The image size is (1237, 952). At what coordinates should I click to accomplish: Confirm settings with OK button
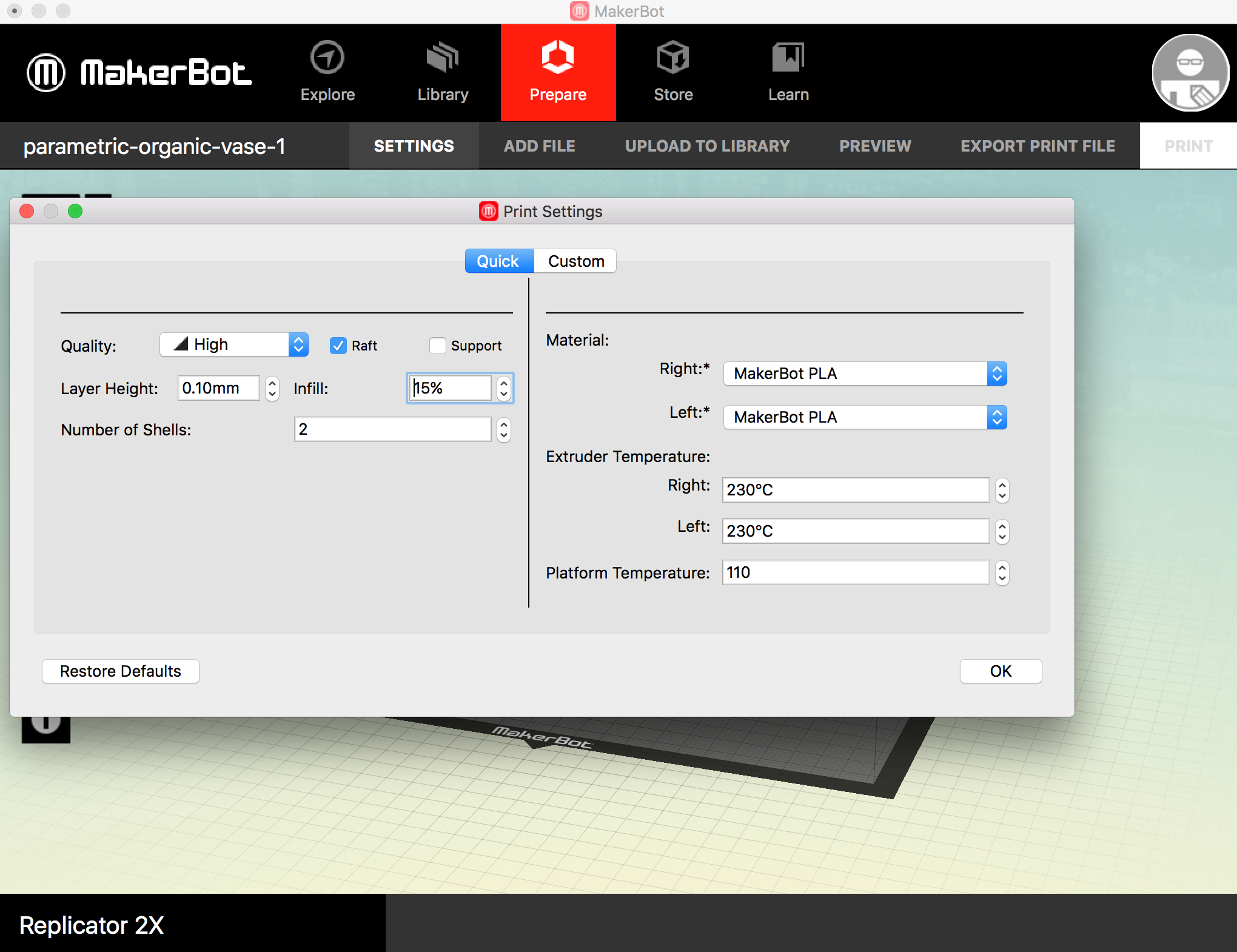point(1001,671)
